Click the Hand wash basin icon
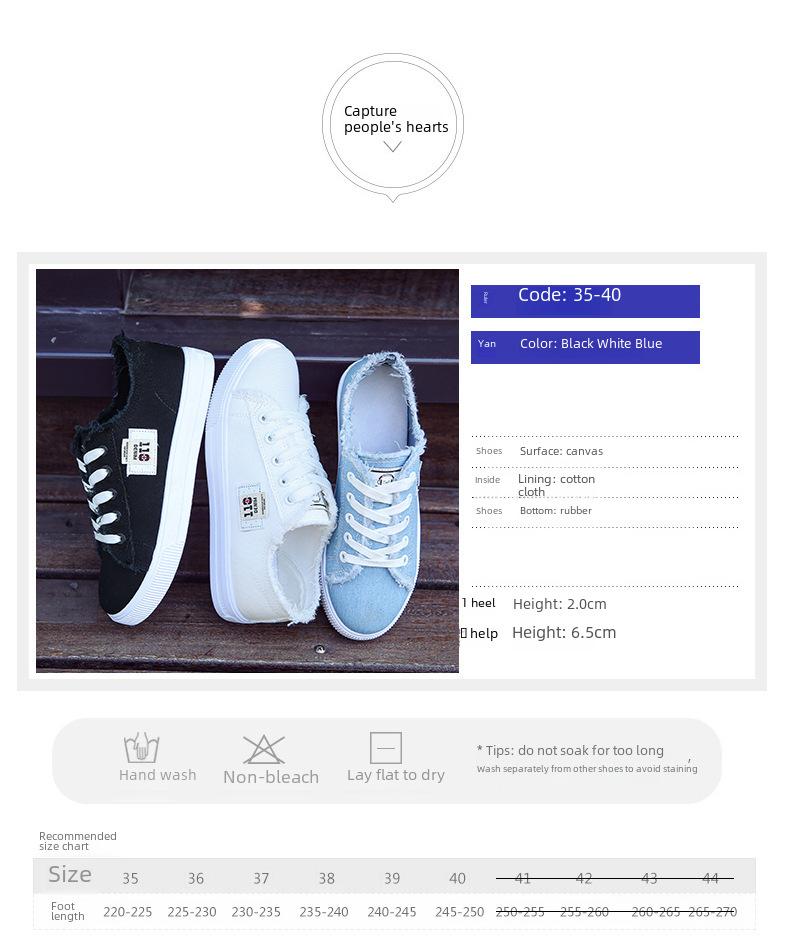Image resolution: width=790 pixels, height=942 pixels. 141,748
